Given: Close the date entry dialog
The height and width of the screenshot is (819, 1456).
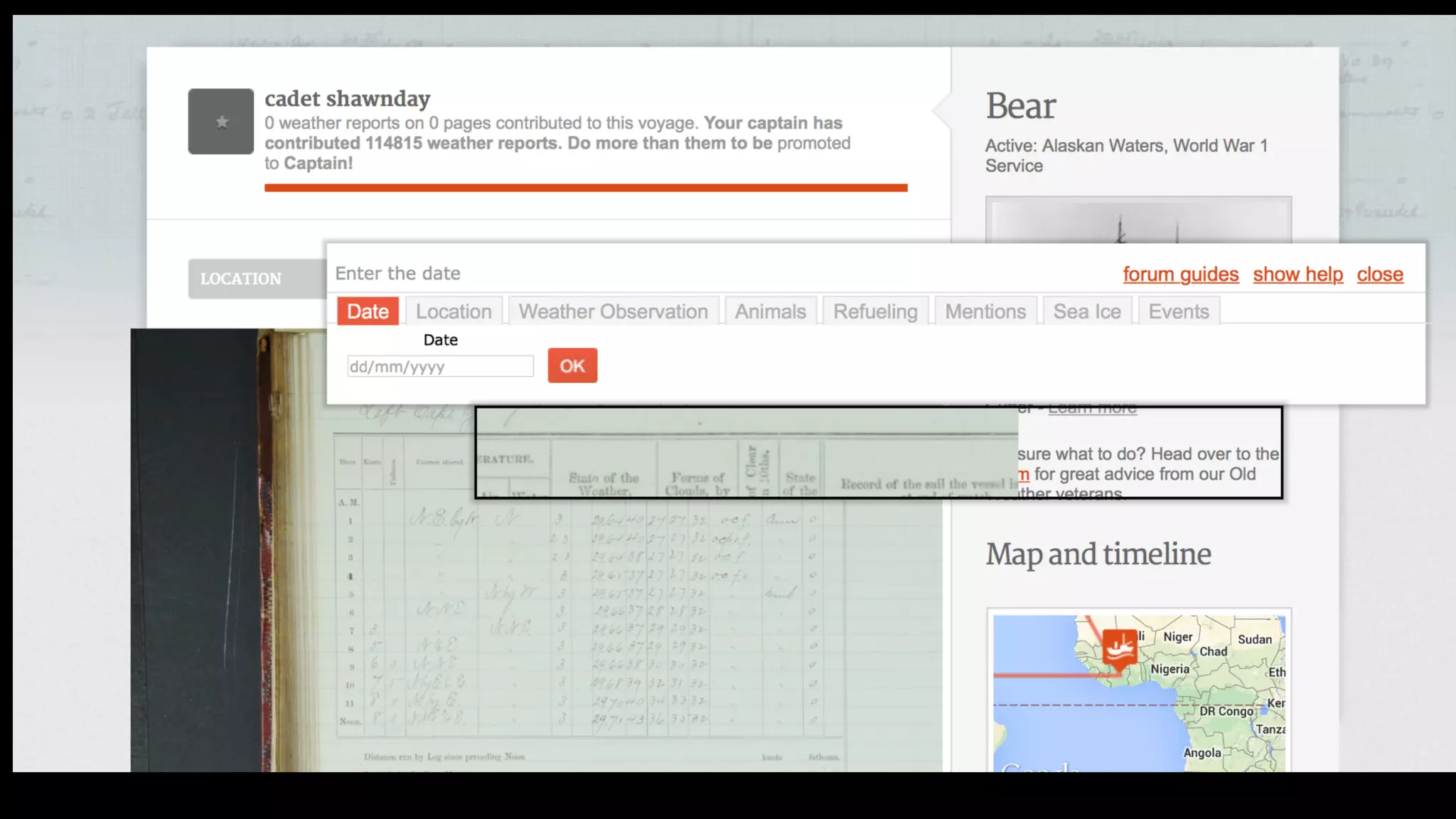Looking at the screenshot, I should coord(1379,274).
